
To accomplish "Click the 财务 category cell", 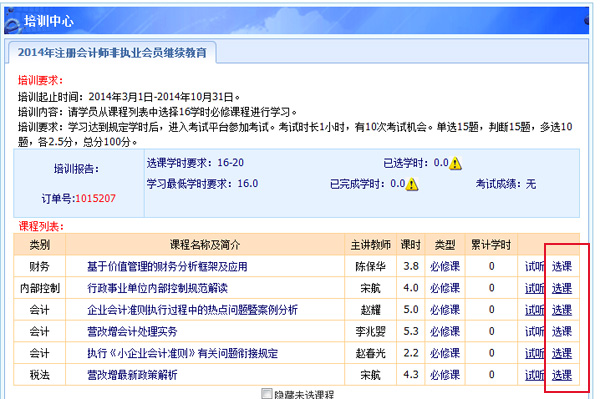I will [x=40, y=266].
